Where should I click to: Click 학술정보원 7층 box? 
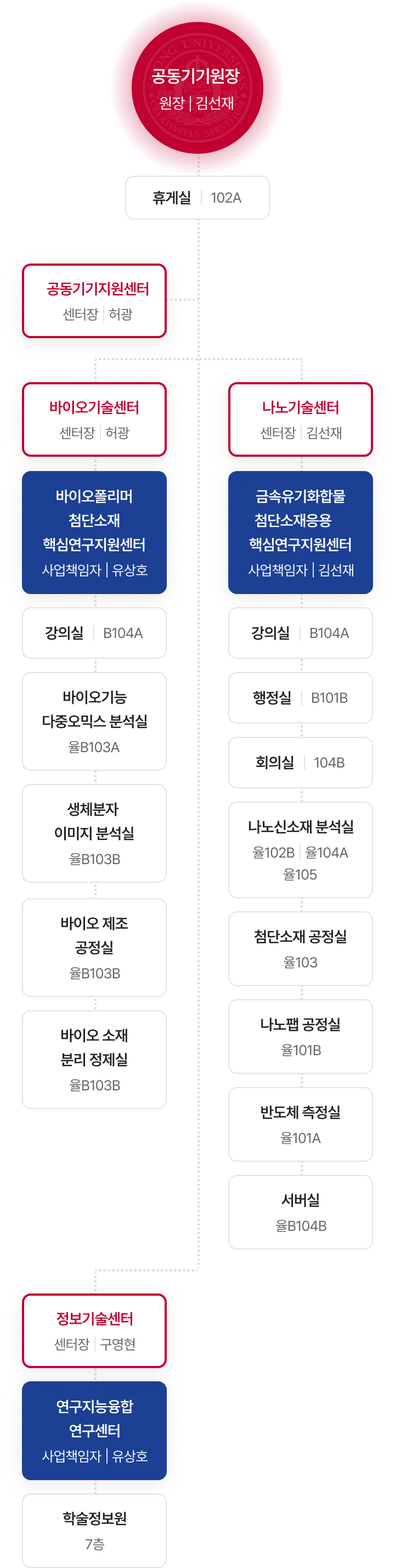(x=94, y=1530)
